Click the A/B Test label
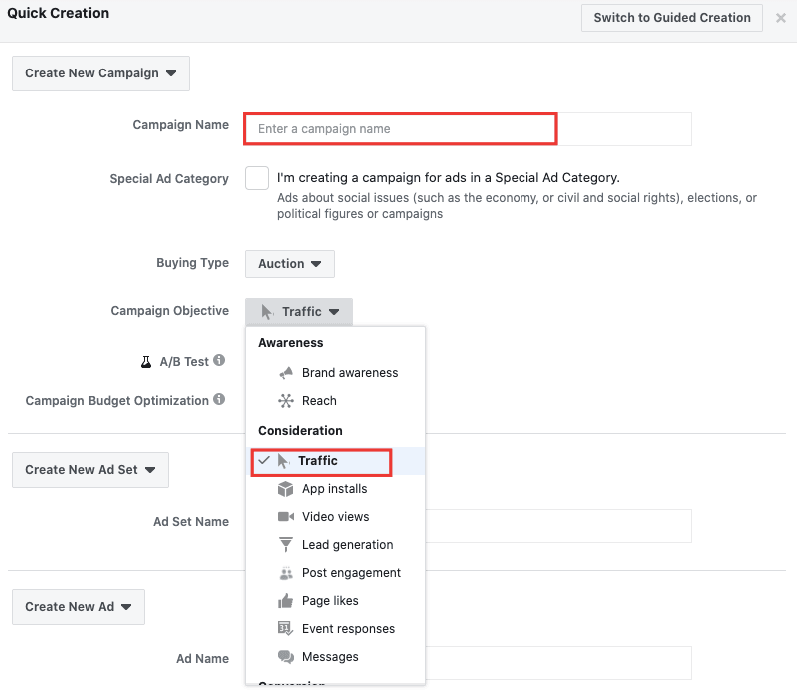The image size is (797, 692). (184, 362)
